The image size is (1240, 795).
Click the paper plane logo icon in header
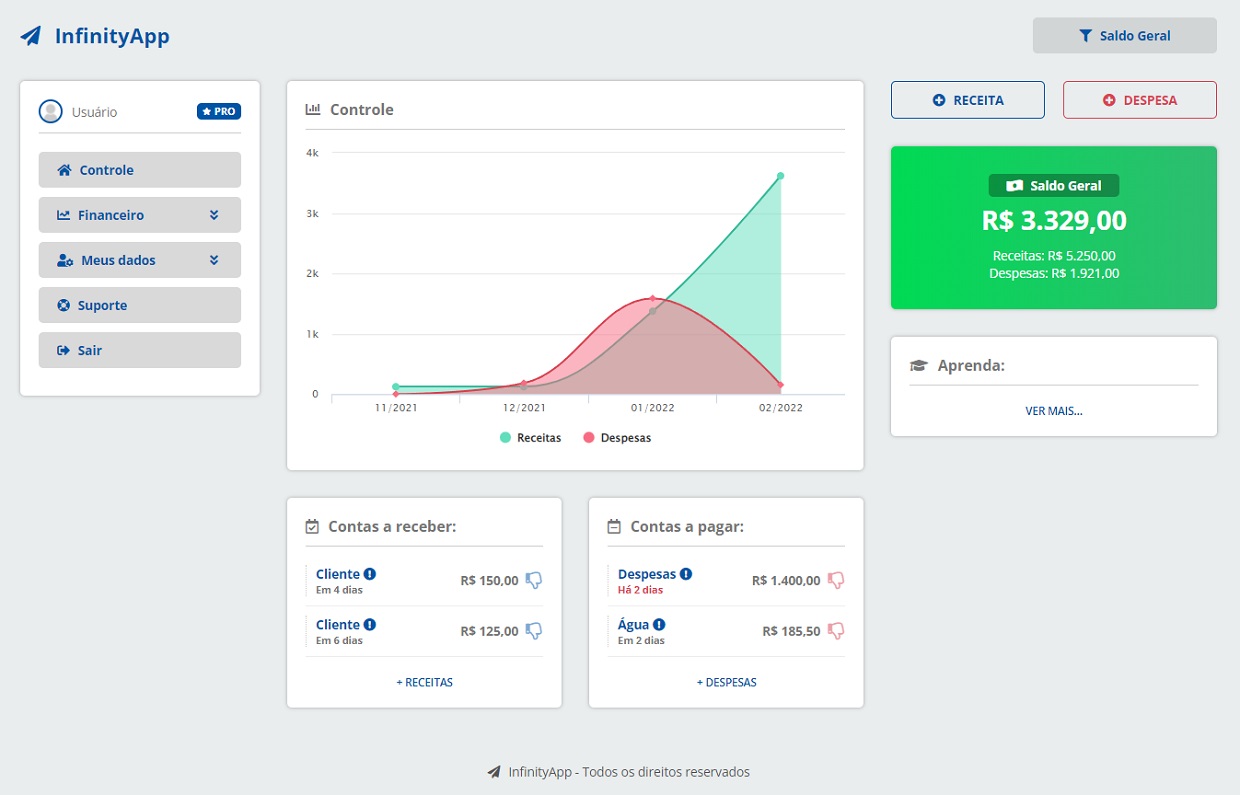32,37
